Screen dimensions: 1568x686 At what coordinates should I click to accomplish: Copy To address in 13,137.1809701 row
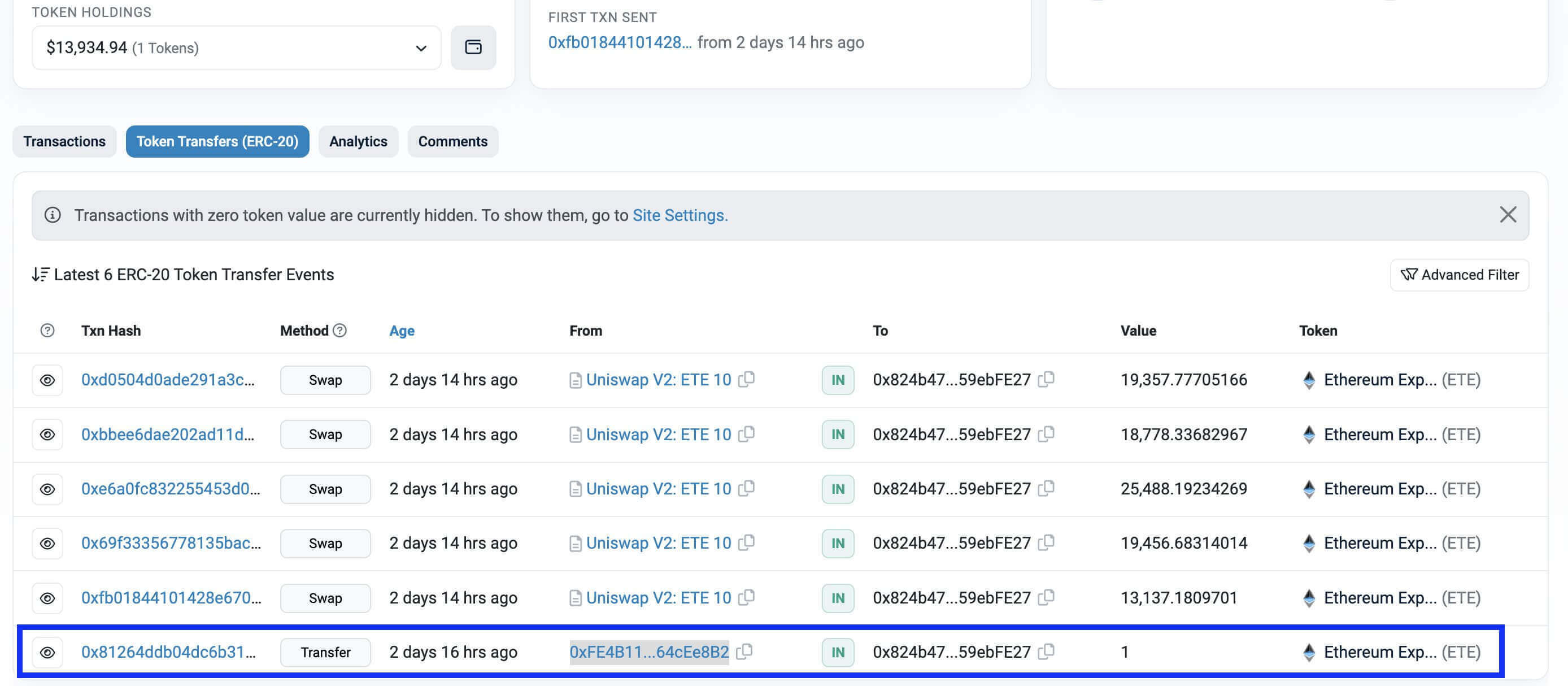click(x=1046, y=597)
